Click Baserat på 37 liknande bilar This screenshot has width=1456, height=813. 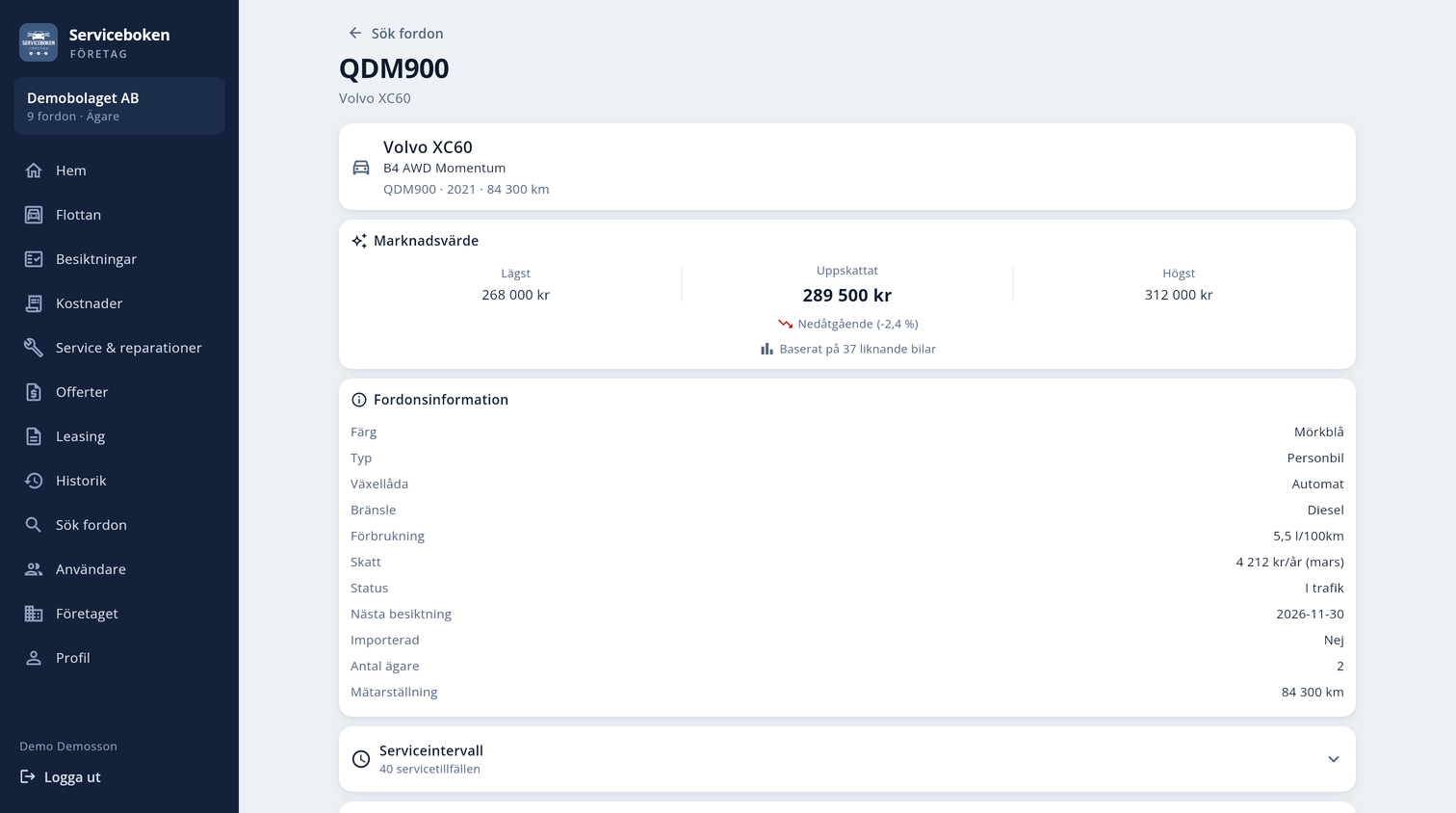point(858,349)
